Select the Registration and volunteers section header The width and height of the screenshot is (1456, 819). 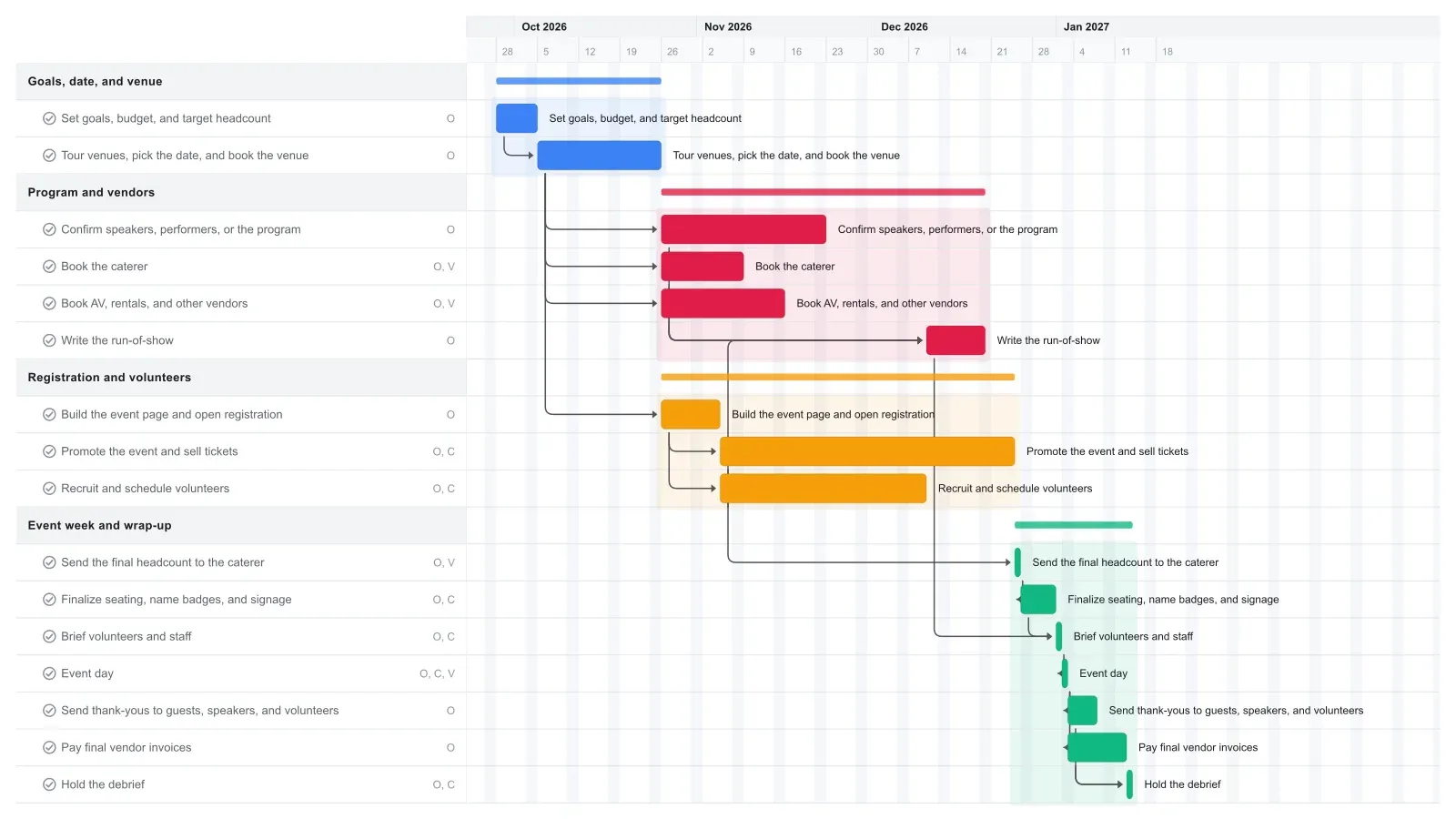241,378
